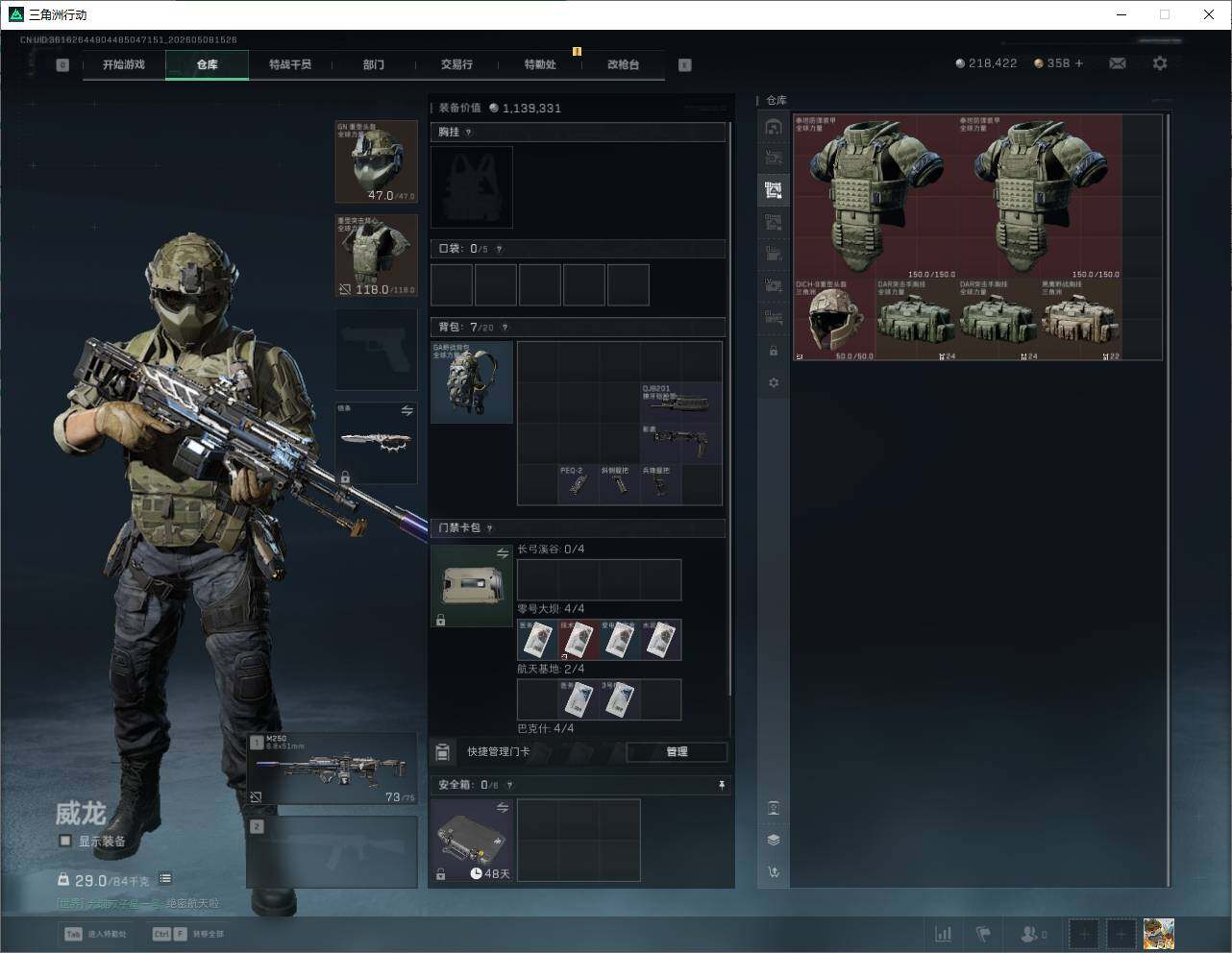Select the fourth warehouse category sidebar icon
The width and height of the screenshot is (1232, 953).
[x=774, y=222]
